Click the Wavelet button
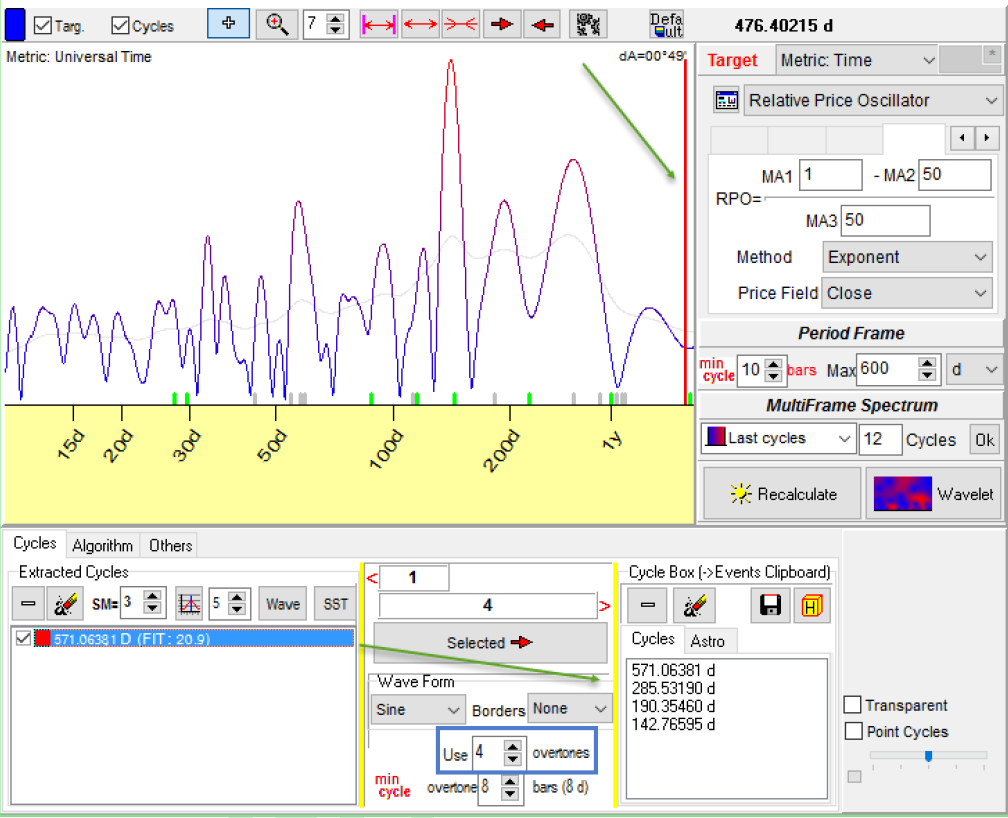 coord(933,494)
